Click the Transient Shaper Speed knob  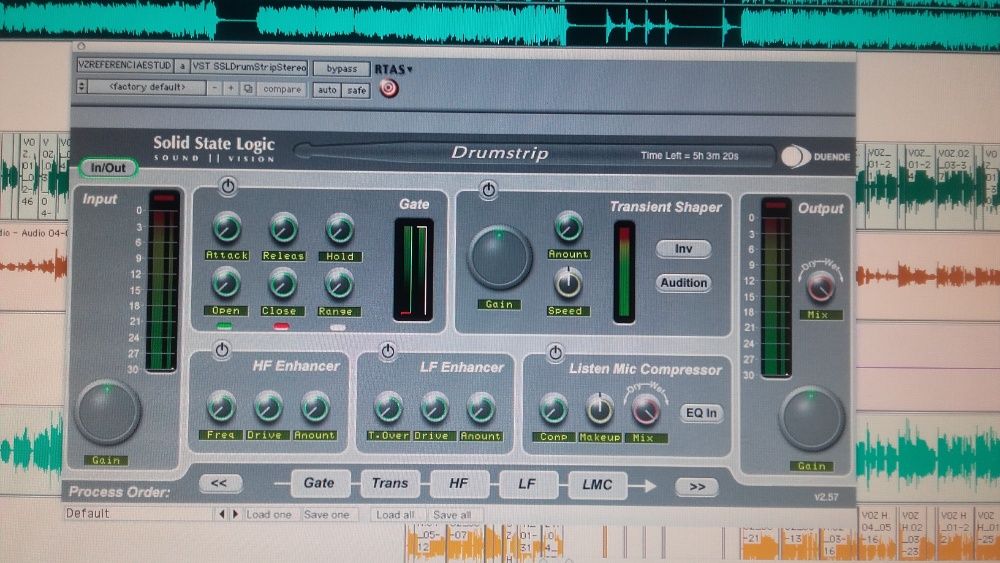[x=568, y=282]
